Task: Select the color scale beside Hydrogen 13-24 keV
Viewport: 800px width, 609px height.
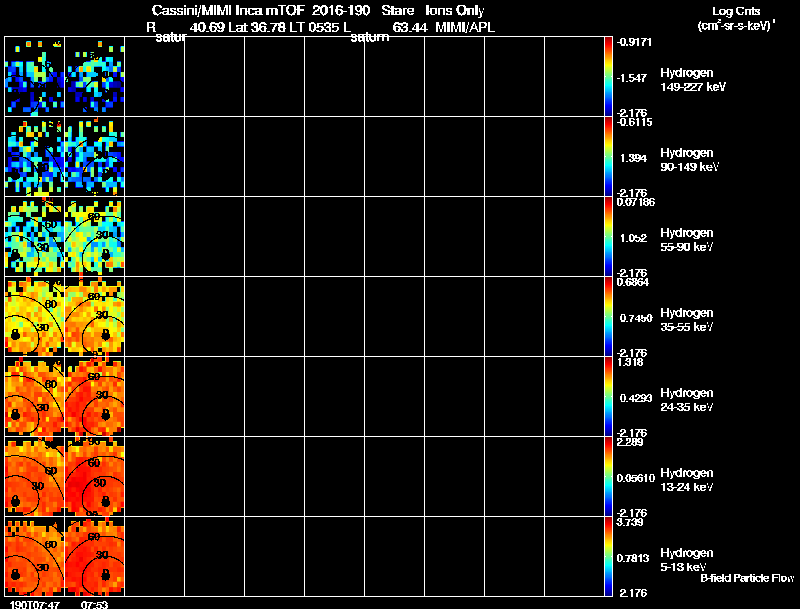Action: [608, 477]
